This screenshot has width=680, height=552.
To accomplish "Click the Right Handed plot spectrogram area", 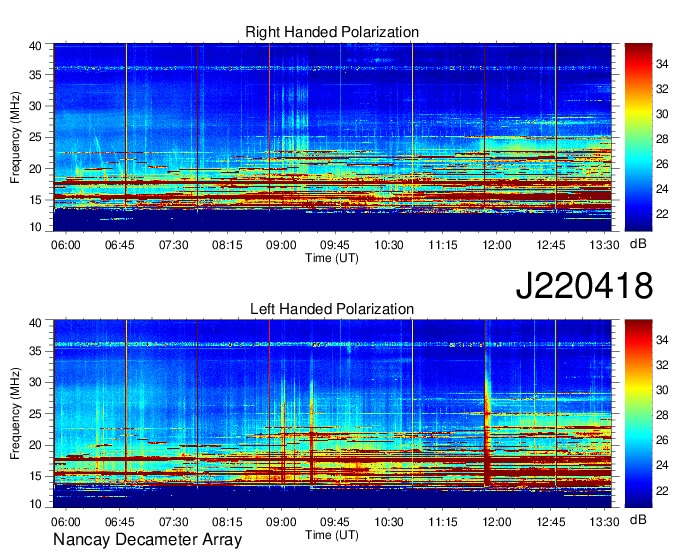I will click(x=332, y=137).
